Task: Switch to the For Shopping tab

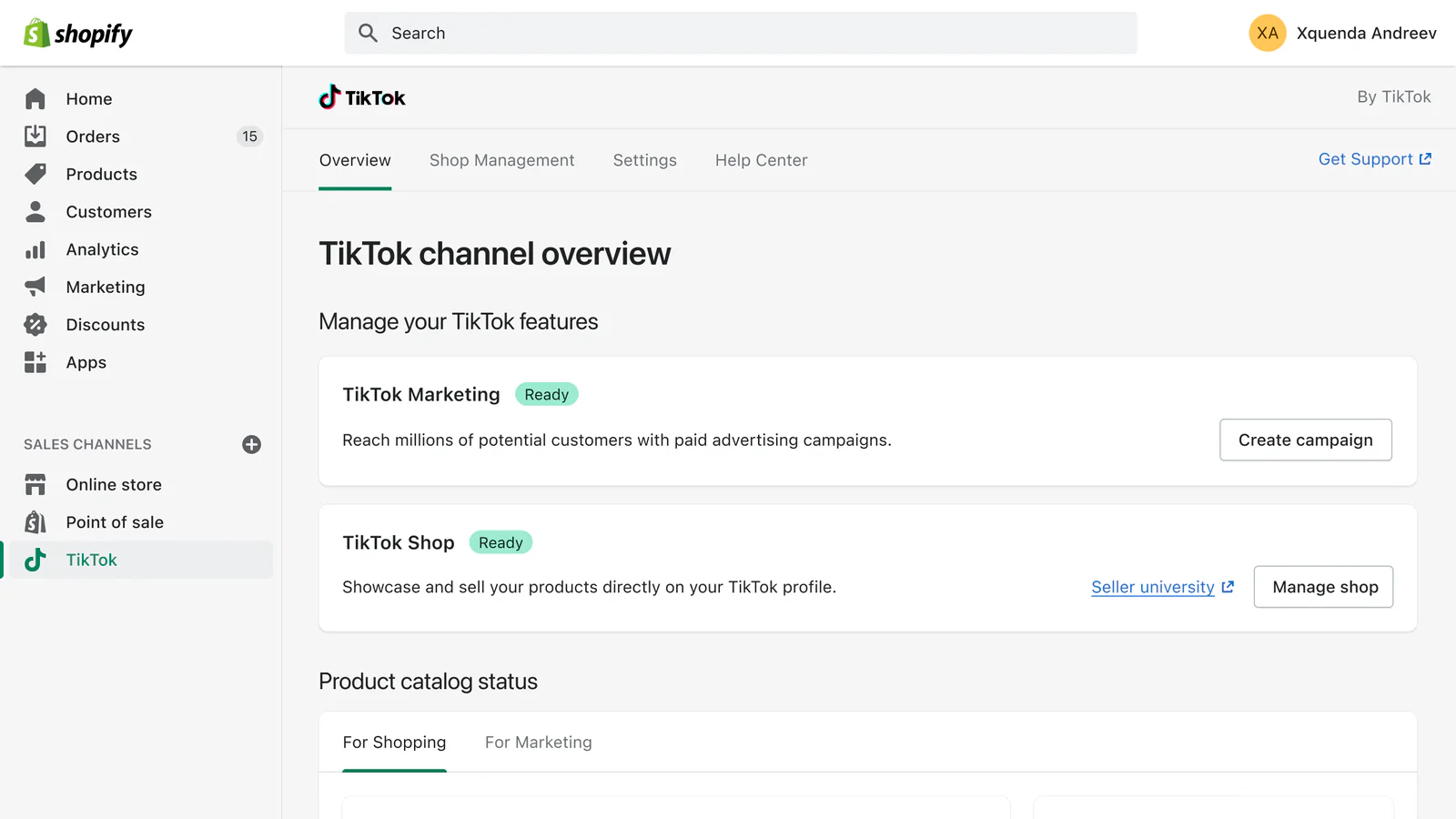Action: click(x=394, y=742)
